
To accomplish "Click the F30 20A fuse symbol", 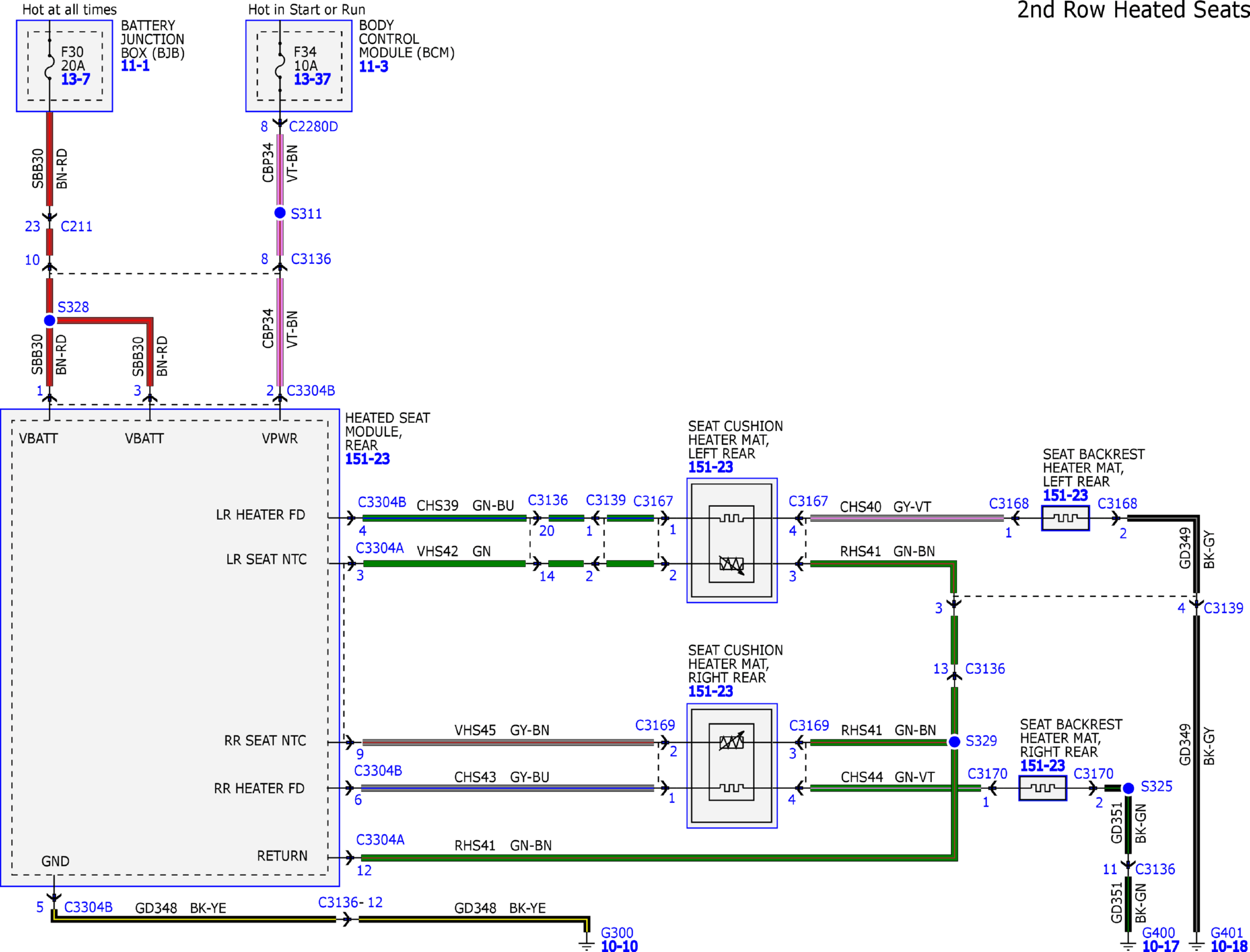I will click(x=50, y=66).
